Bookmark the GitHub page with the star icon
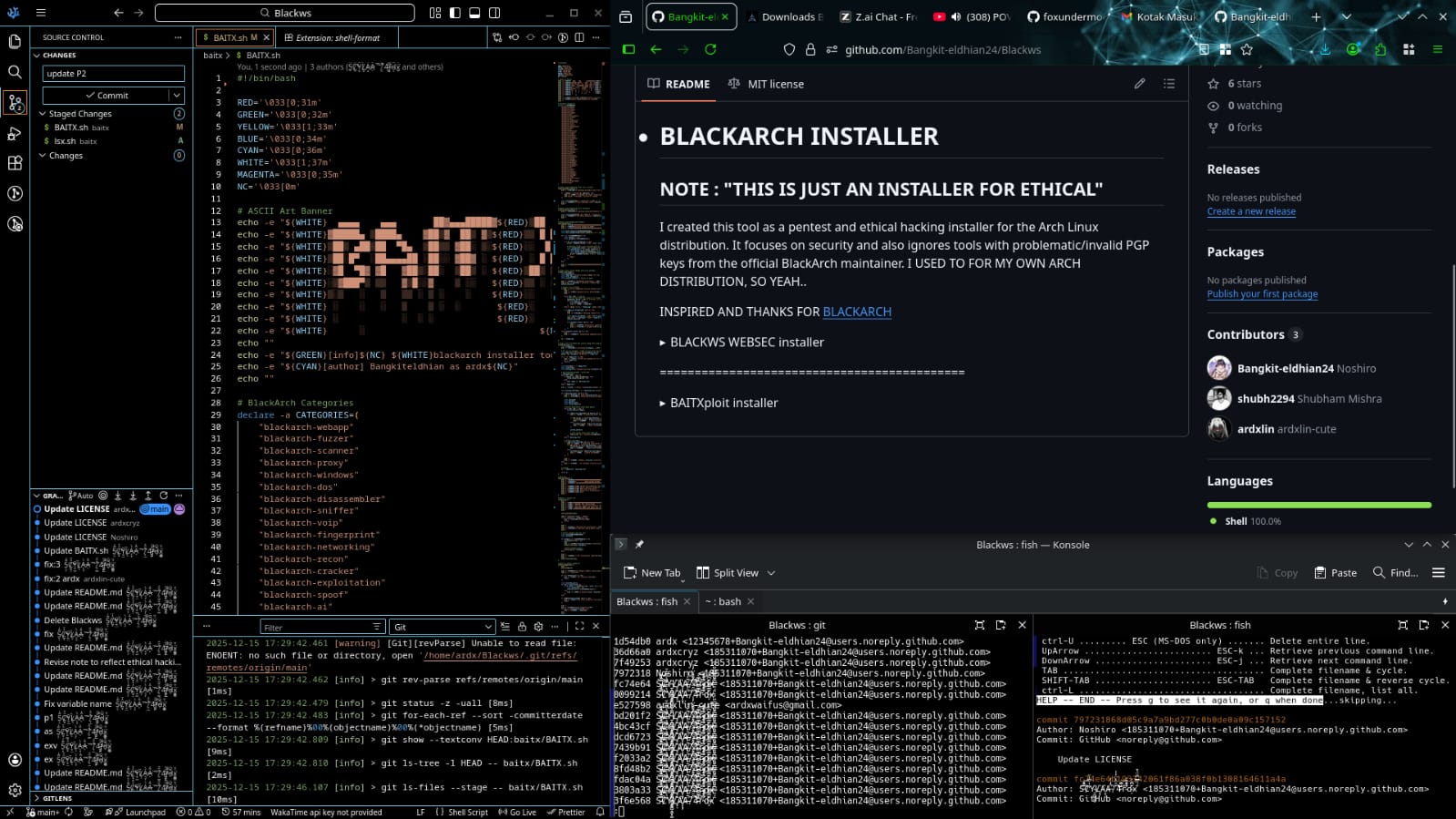1456x819 pixels. click(1247, 49)
